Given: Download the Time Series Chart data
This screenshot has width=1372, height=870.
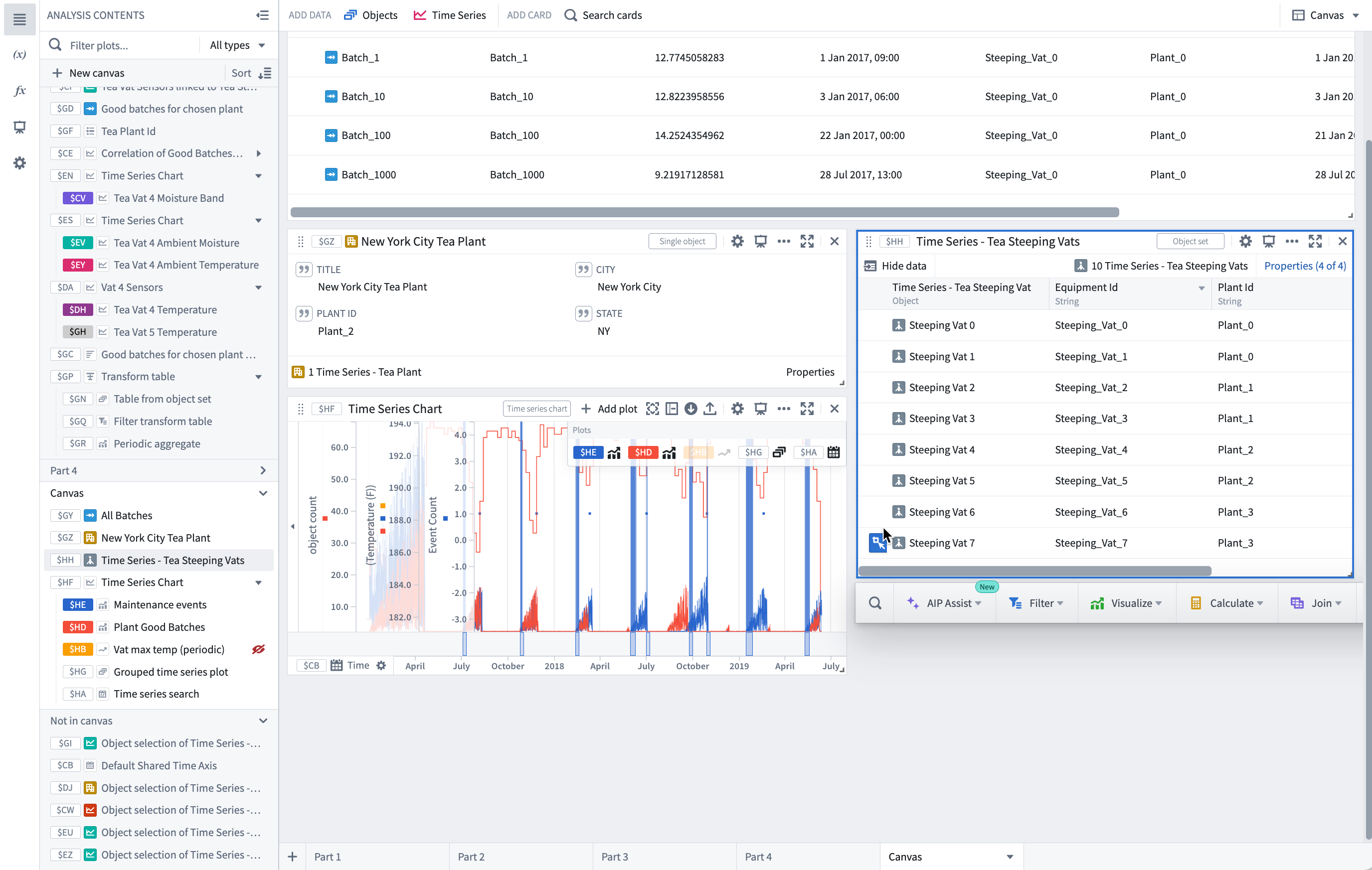Looking at the screenshot, I should pos(690,409).
